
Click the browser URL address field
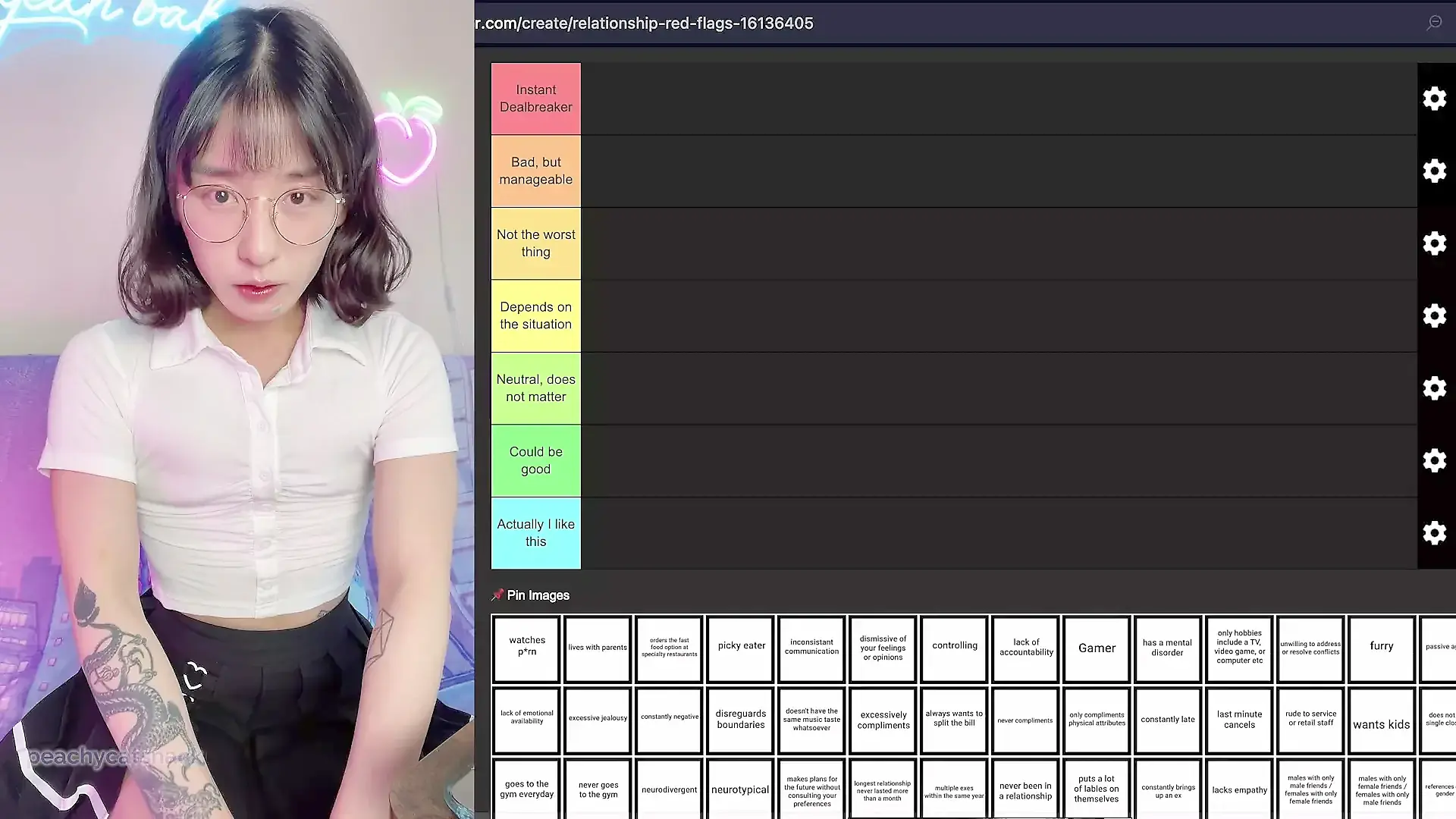point(645,24)
